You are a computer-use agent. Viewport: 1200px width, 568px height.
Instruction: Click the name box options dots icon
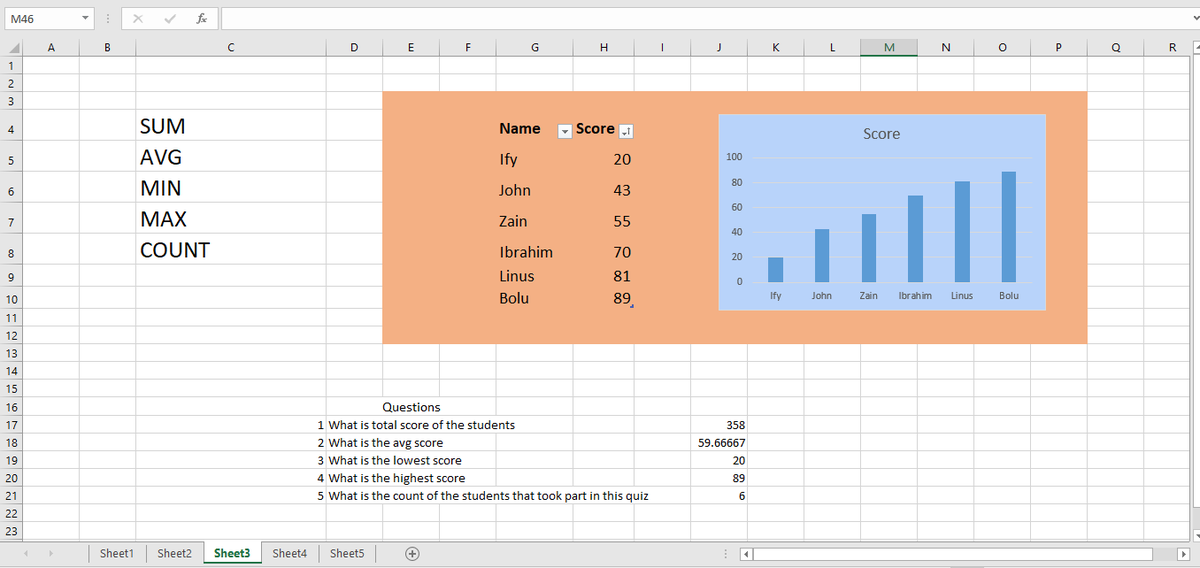(109, 18)
